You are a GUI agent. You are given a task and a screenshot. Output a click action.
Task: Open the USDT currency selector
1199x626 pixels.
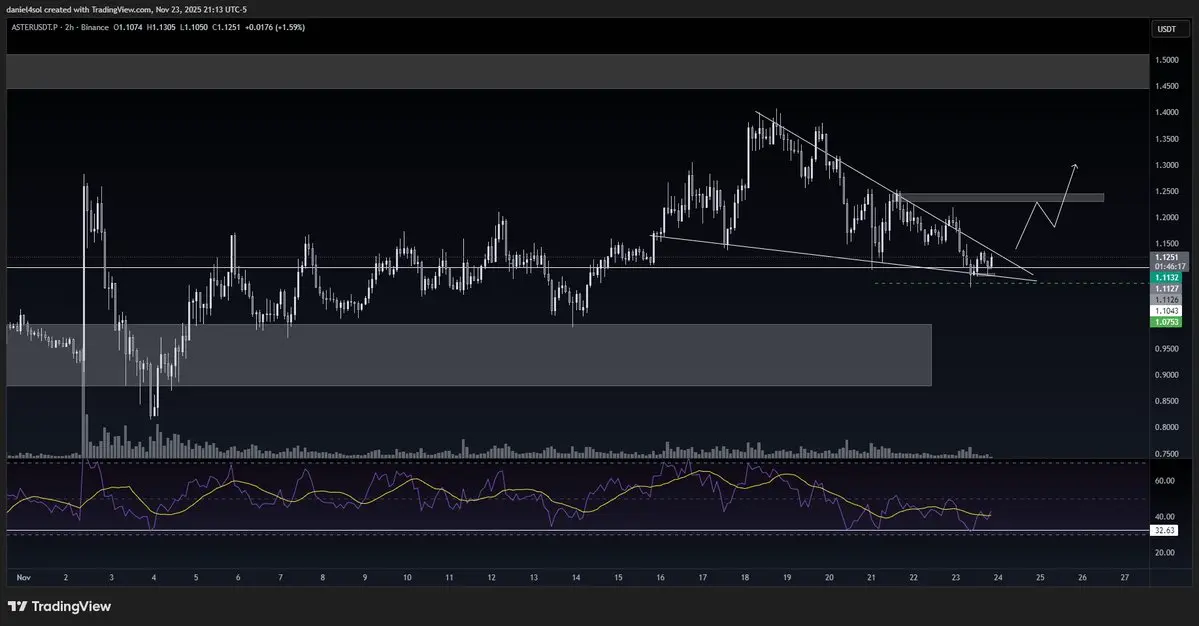click(x=1166, y=30)
